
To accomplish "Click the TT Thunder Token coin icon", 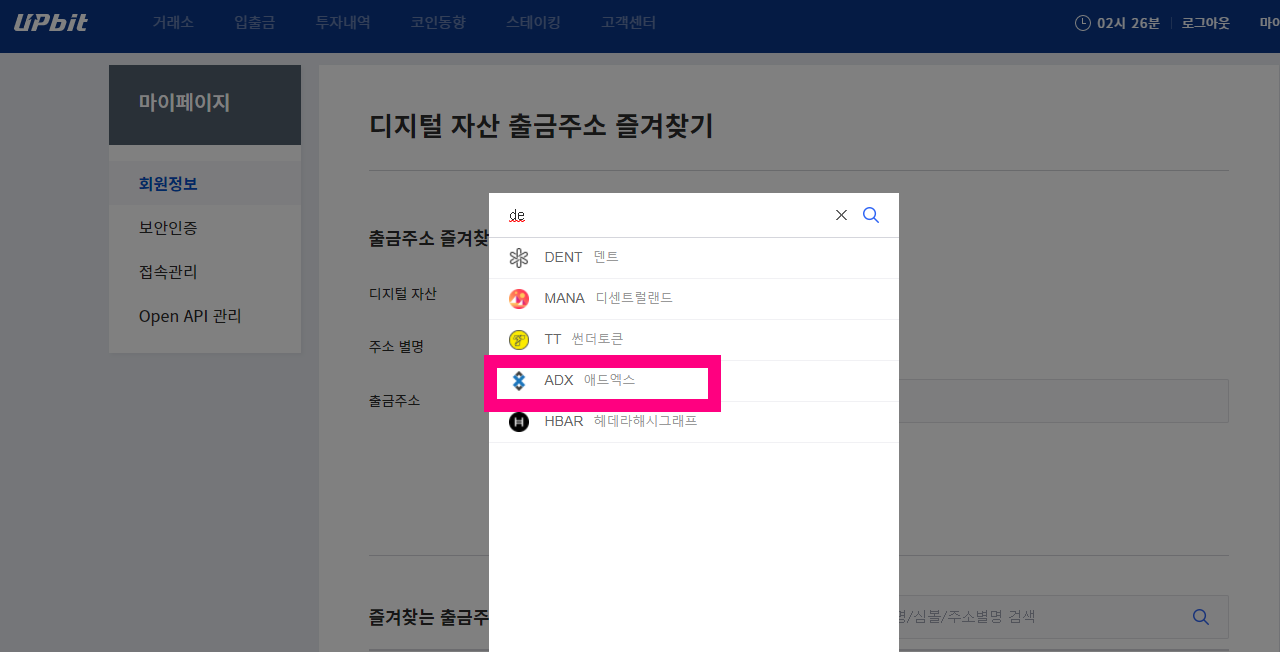I will point(518,340).
